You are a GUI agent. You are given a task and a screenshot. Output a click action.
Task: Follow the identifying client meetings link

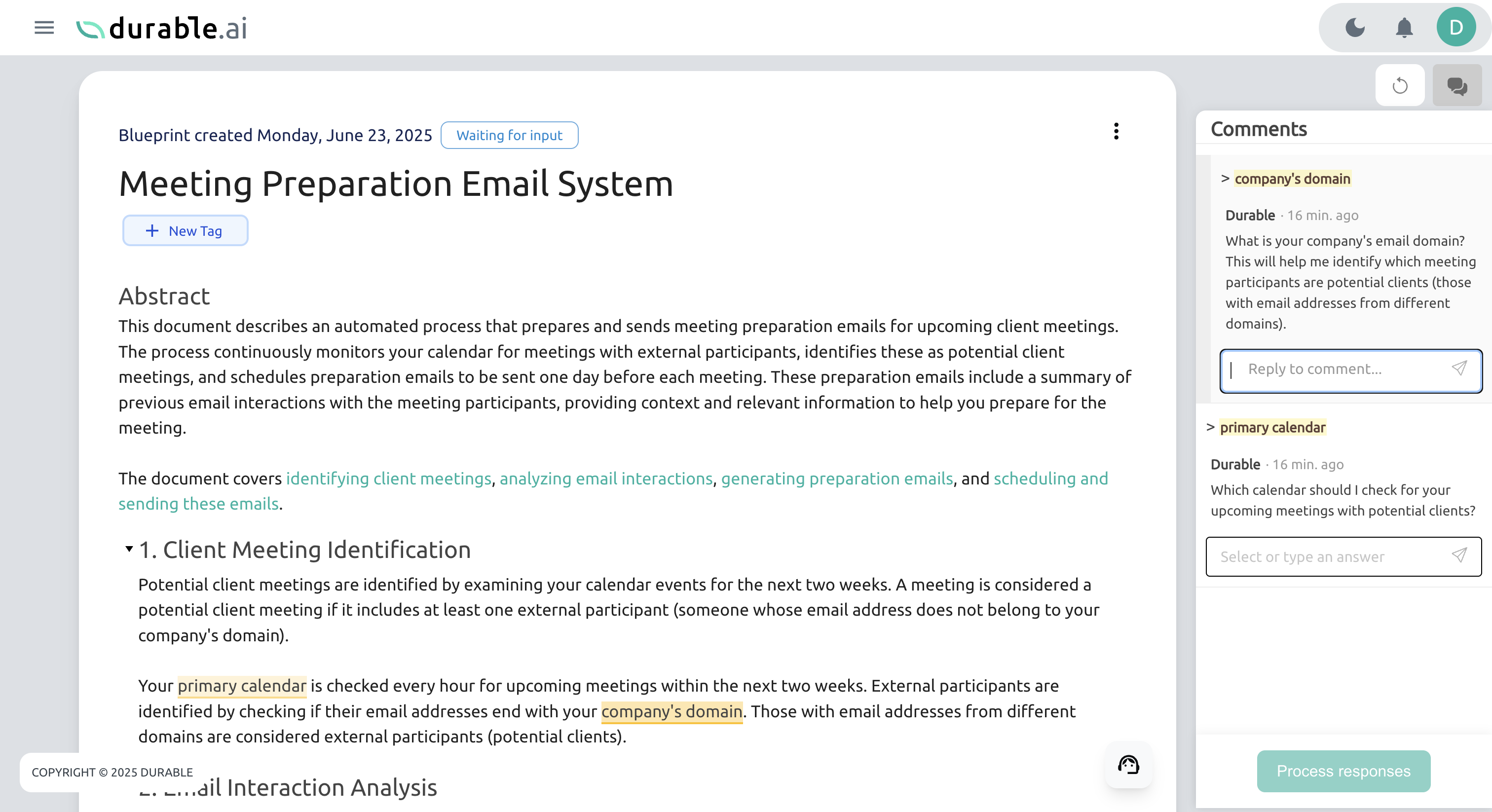389,479
